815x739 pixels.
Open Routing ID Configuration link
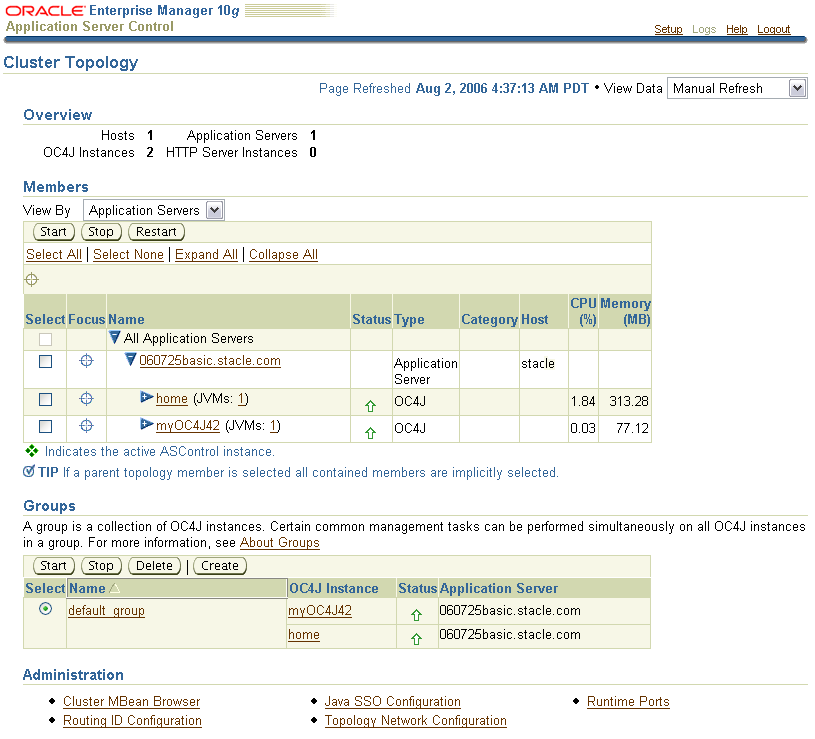tap(133, 721)
